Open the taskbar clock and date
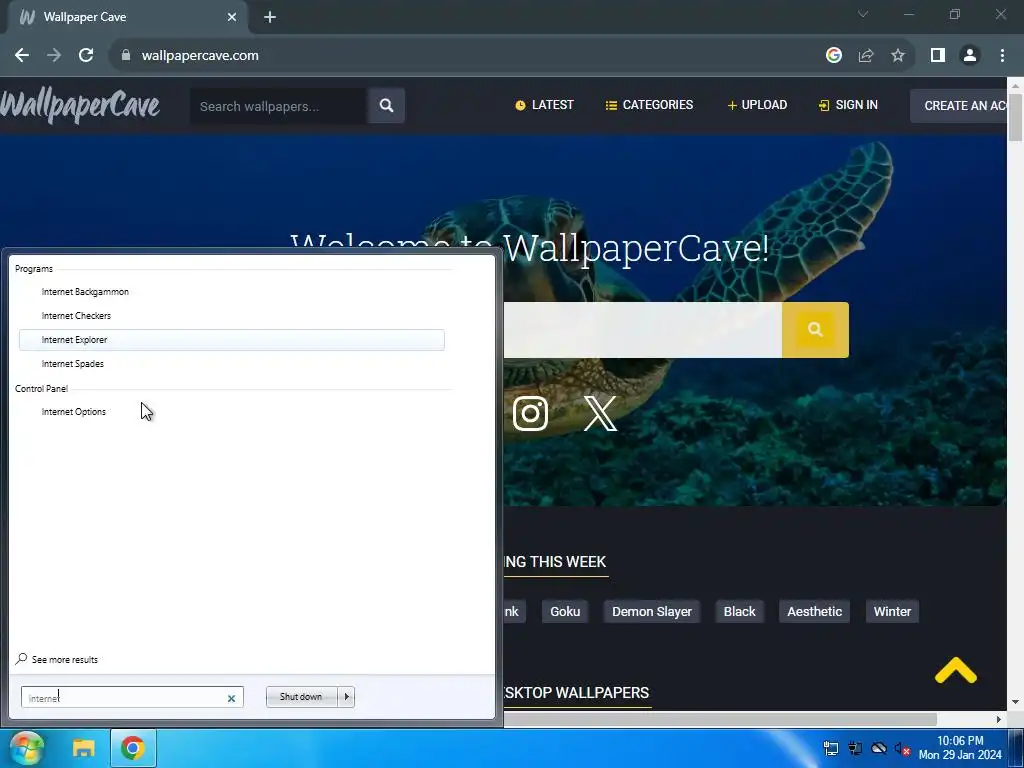 [960, 748]
